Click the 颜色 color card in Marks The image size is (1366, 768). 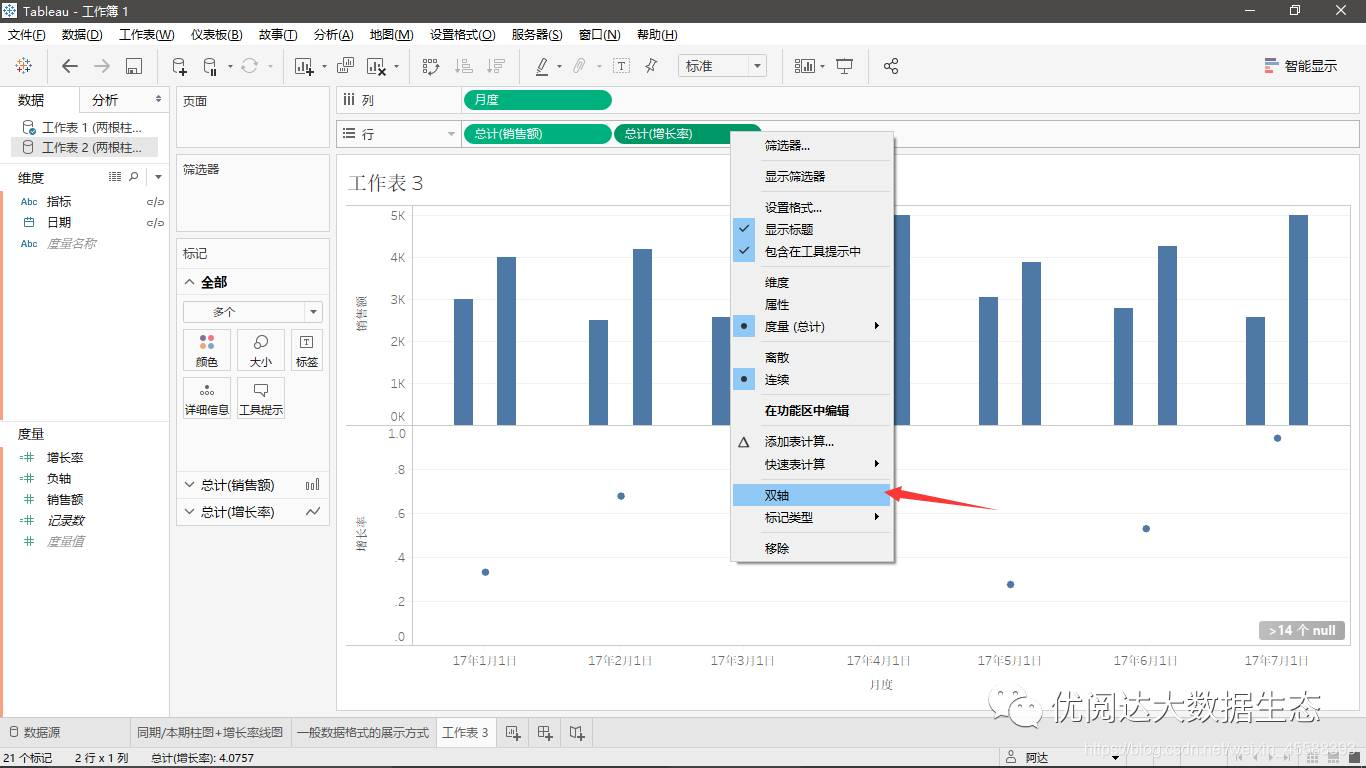click(x=207, y=350)
